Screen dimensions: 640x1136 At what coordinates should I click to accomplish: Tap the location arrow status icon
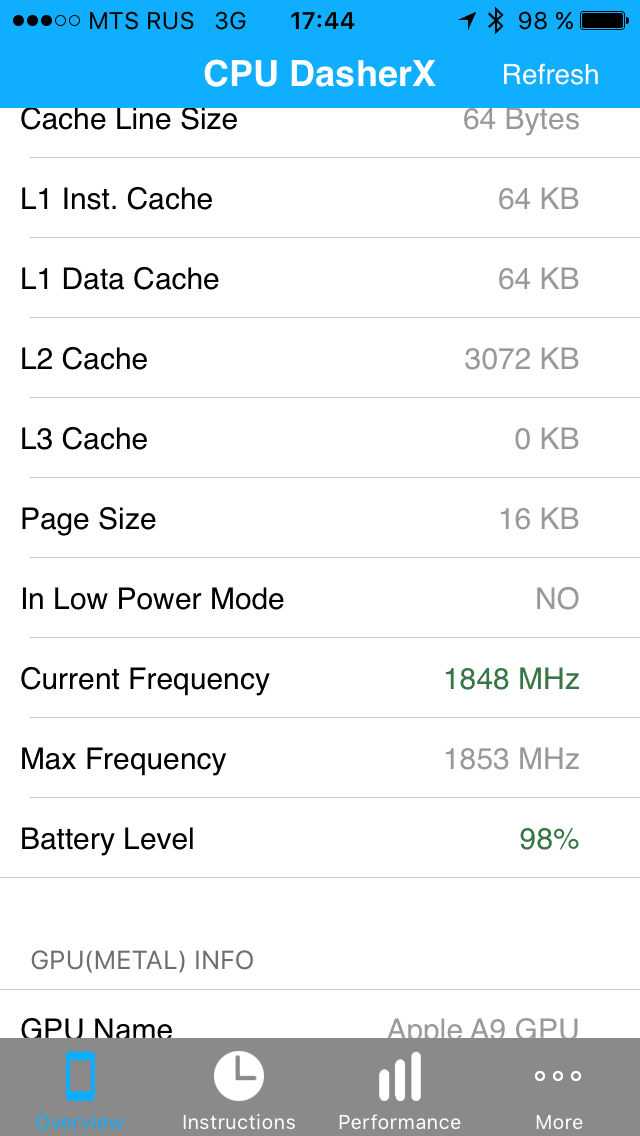pos(467,21)
